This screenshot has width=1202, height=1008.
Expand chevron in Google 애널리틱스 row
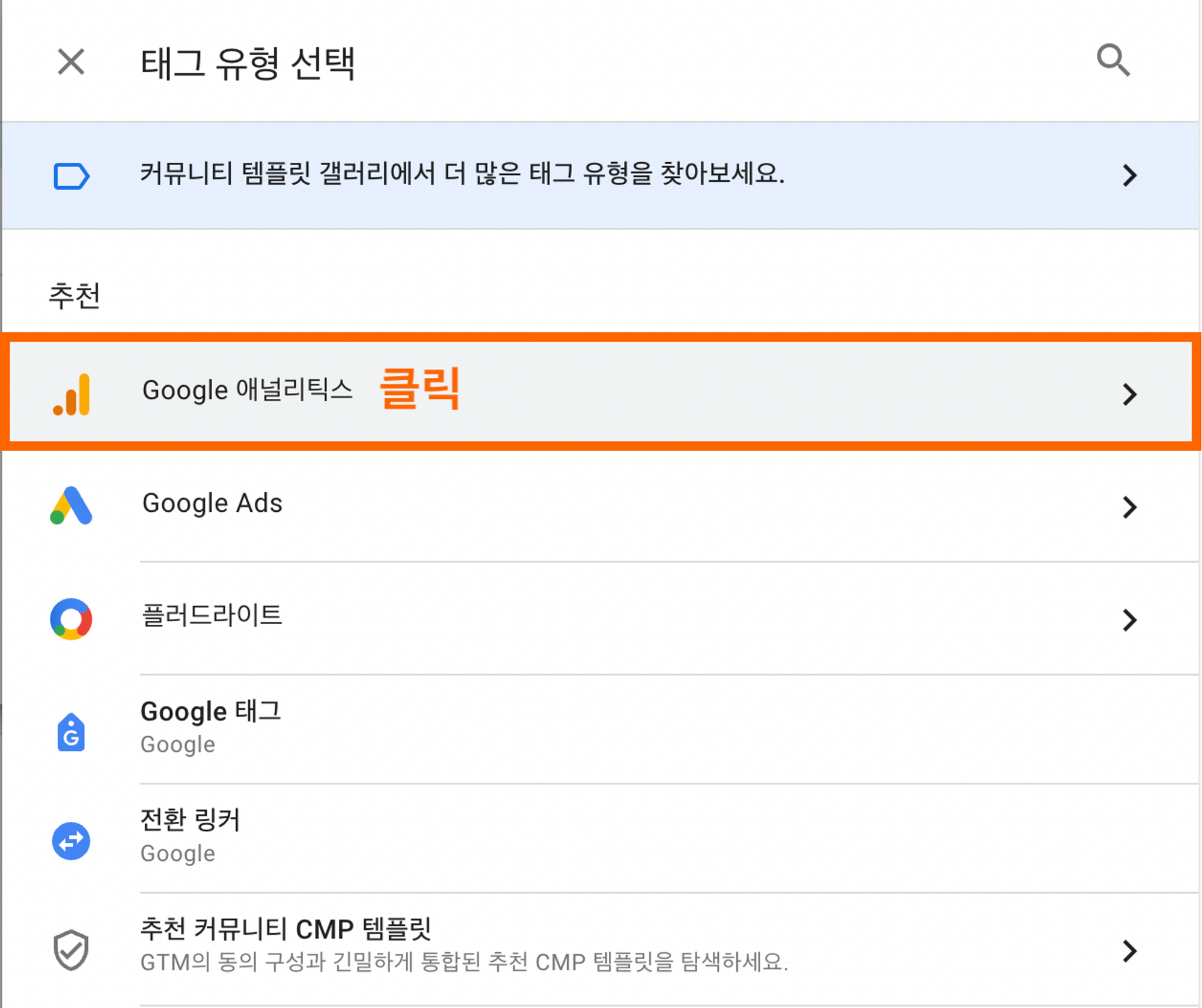point(1130,394)
